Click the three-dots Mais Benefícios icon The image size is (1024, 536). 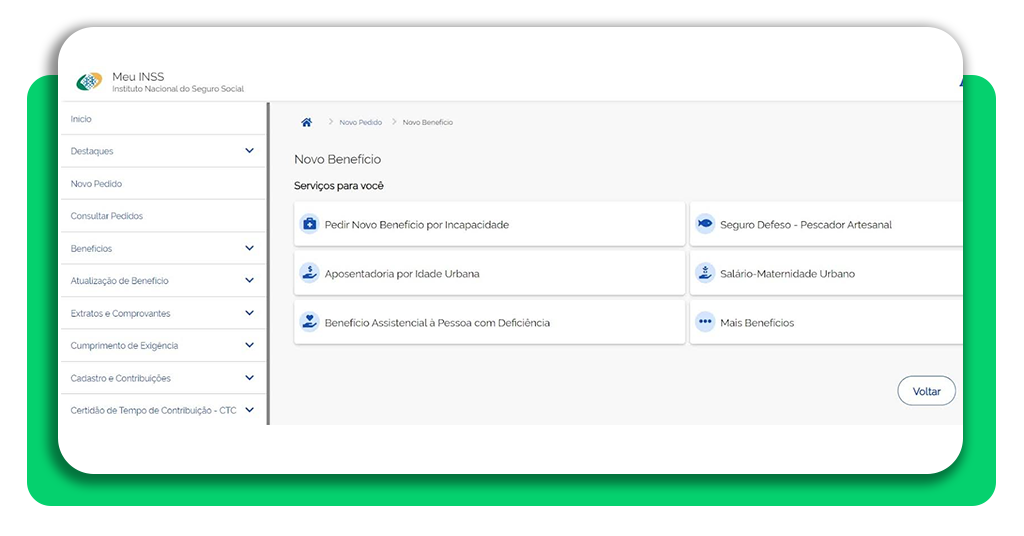point(705,322)
